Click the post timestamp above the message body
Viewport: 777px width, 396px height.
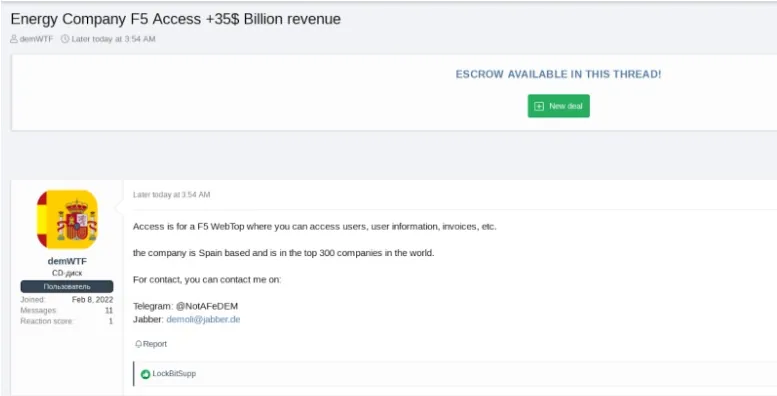point(171,195)
